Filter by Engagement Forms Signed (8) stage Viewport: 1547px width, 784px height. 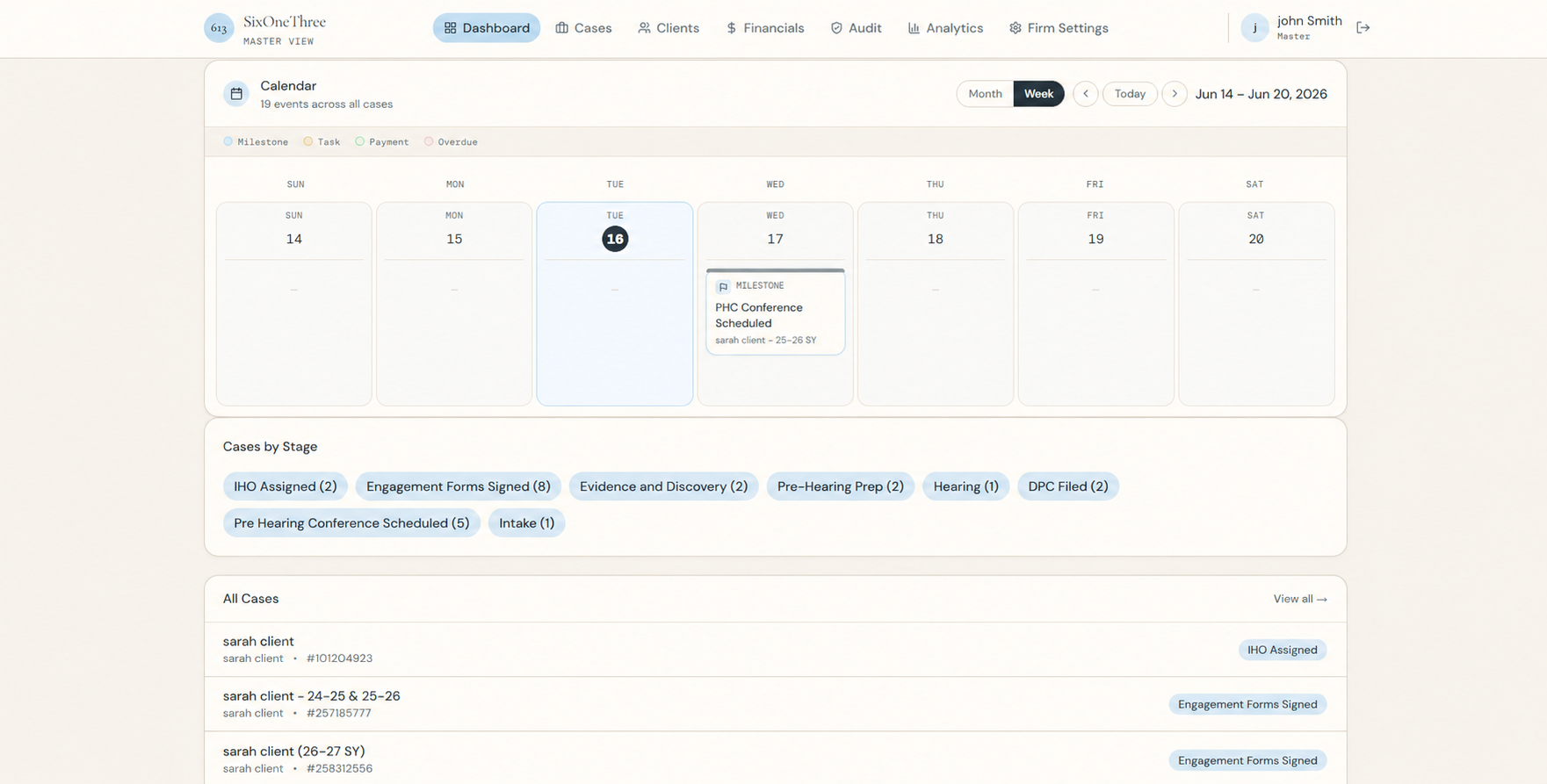pos(459,486)
